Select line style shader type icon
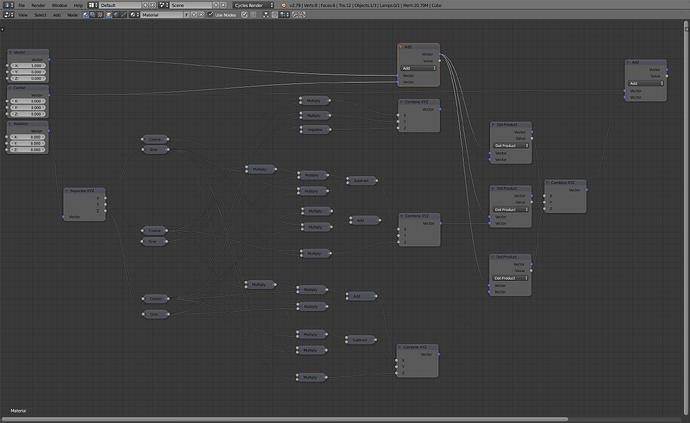Screen dimensions: 690x423 click(123, 15)
